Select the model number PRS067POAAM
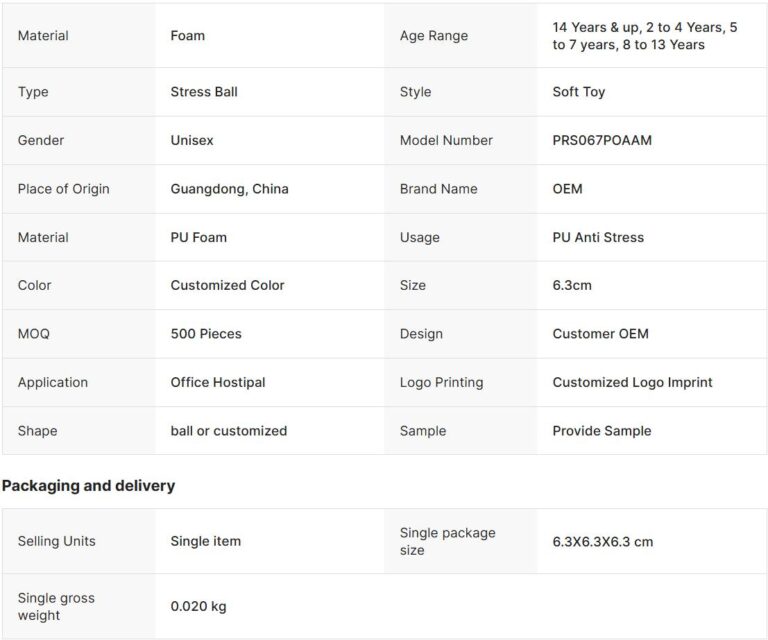Viewport: 768px width, 640px height. point(601,140)
